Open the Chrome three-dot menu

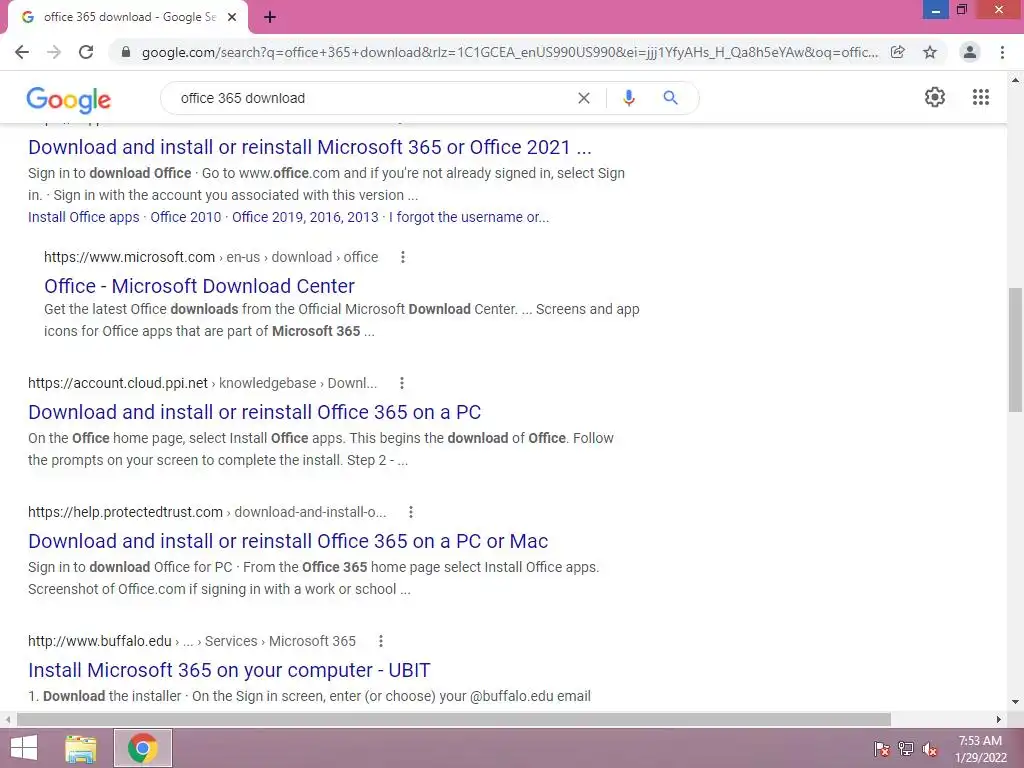point(1002,52)
